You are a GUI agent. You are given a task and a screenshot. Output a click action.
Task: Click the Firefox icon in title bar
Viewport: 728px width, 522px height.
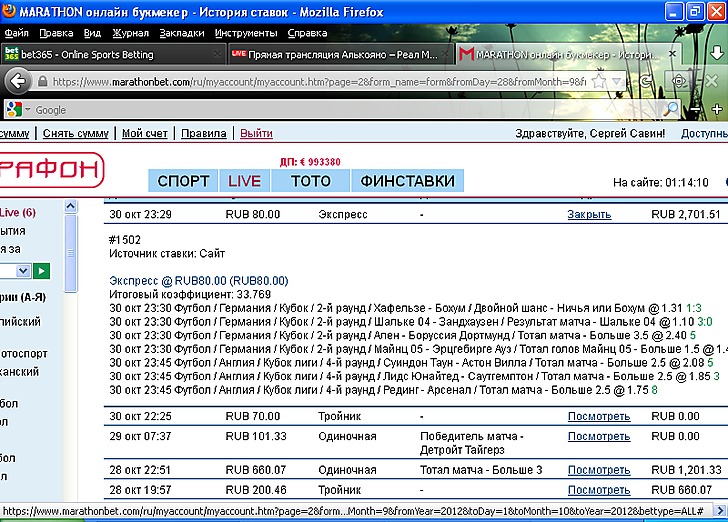coord(9,11)
